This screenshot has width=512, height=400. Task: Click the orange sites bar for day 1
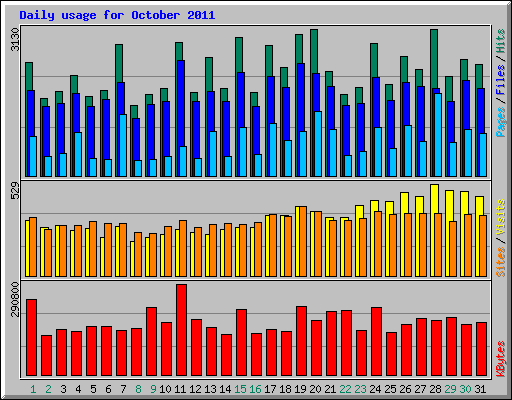[x=33, y=247]
